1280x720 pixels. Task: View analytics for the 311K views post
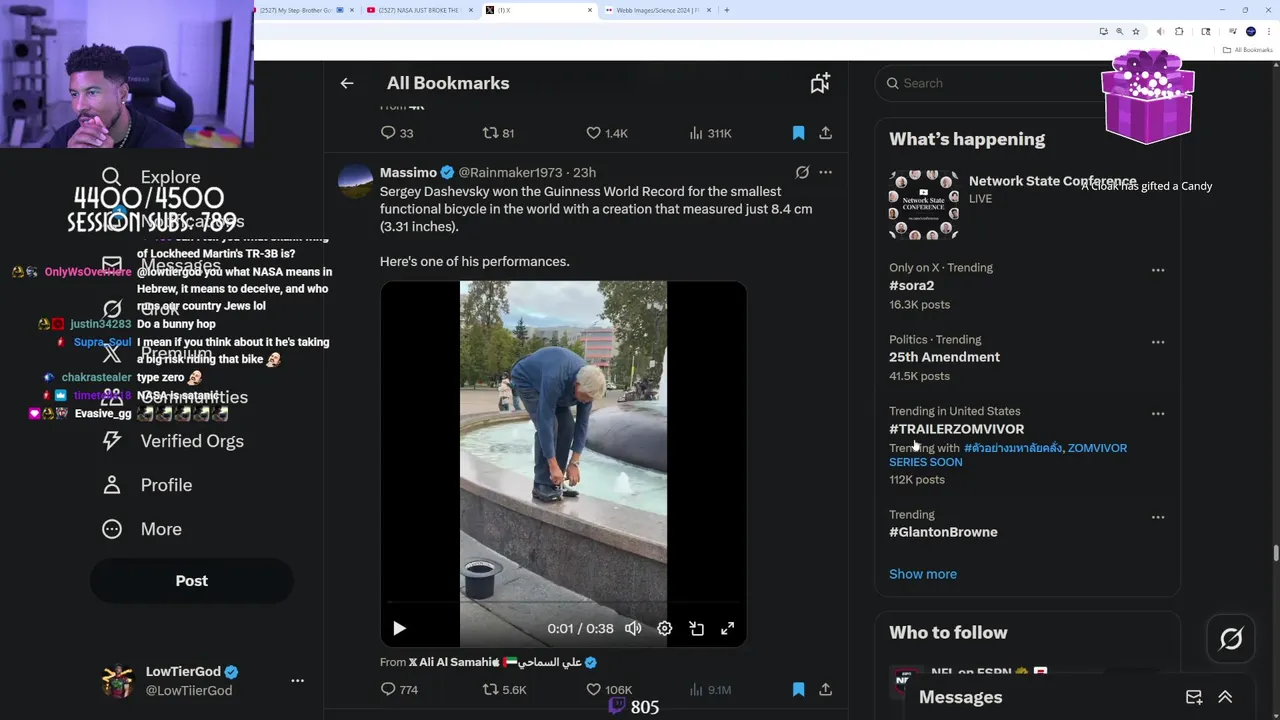click(711, 133)
